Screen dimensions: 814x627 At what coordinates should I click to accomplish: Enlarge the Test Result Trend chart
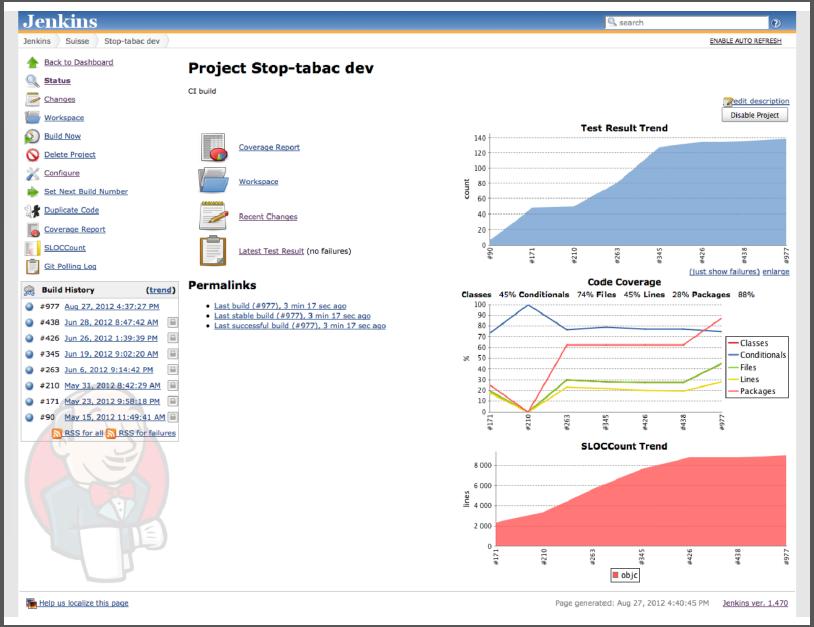[x=775, y=272]
